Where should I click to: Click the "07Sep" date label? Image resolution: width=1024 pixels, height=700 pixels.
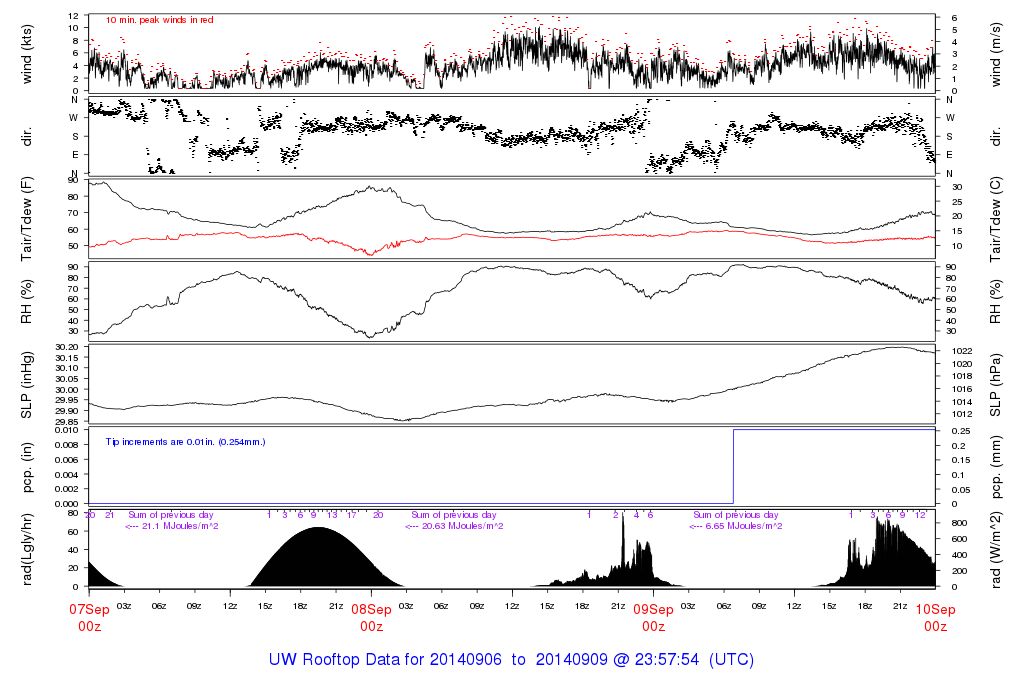89,610
